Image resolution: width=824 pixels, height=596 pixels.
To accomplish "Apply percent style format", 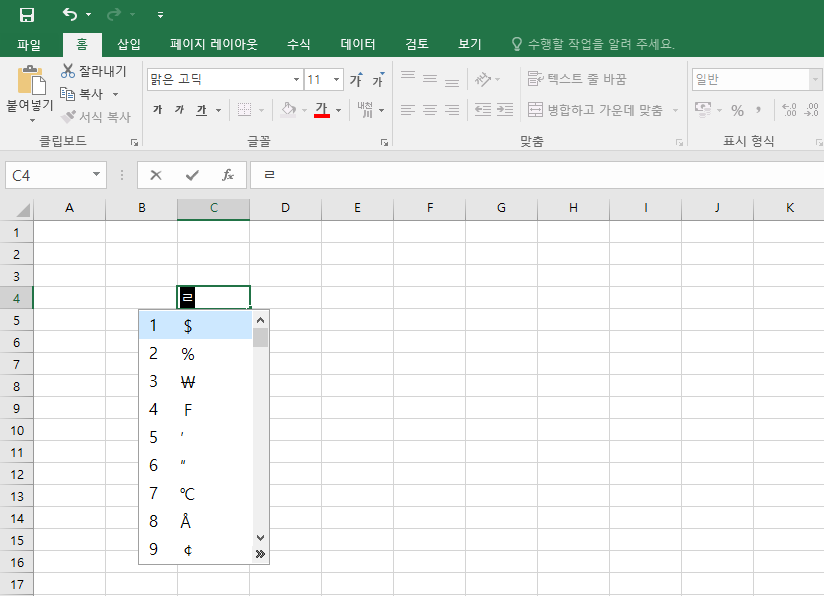I will pyautogui.click(x=738, y=110).
